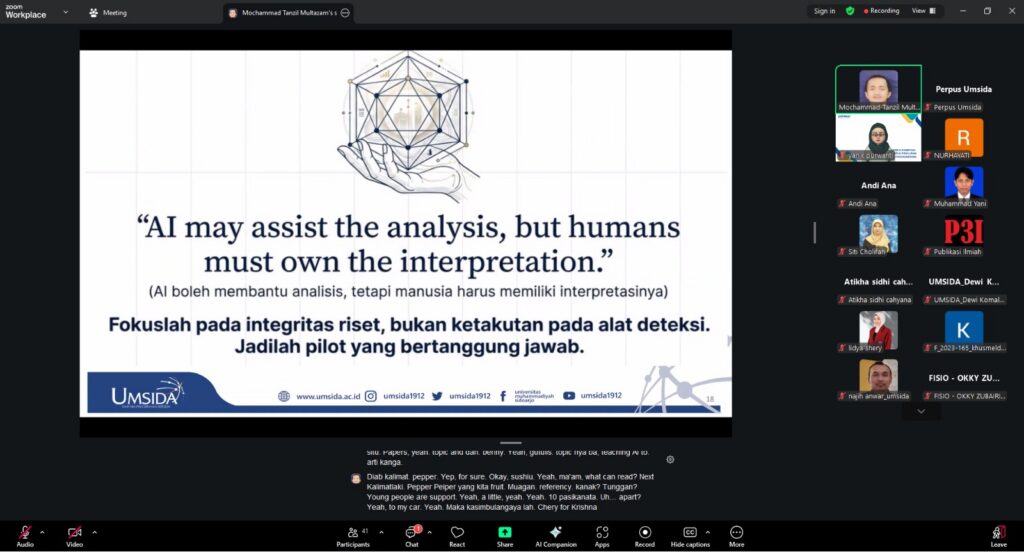Click the Sign in button
Viewport: 1024px width, 552px height.
pos(824,11)
